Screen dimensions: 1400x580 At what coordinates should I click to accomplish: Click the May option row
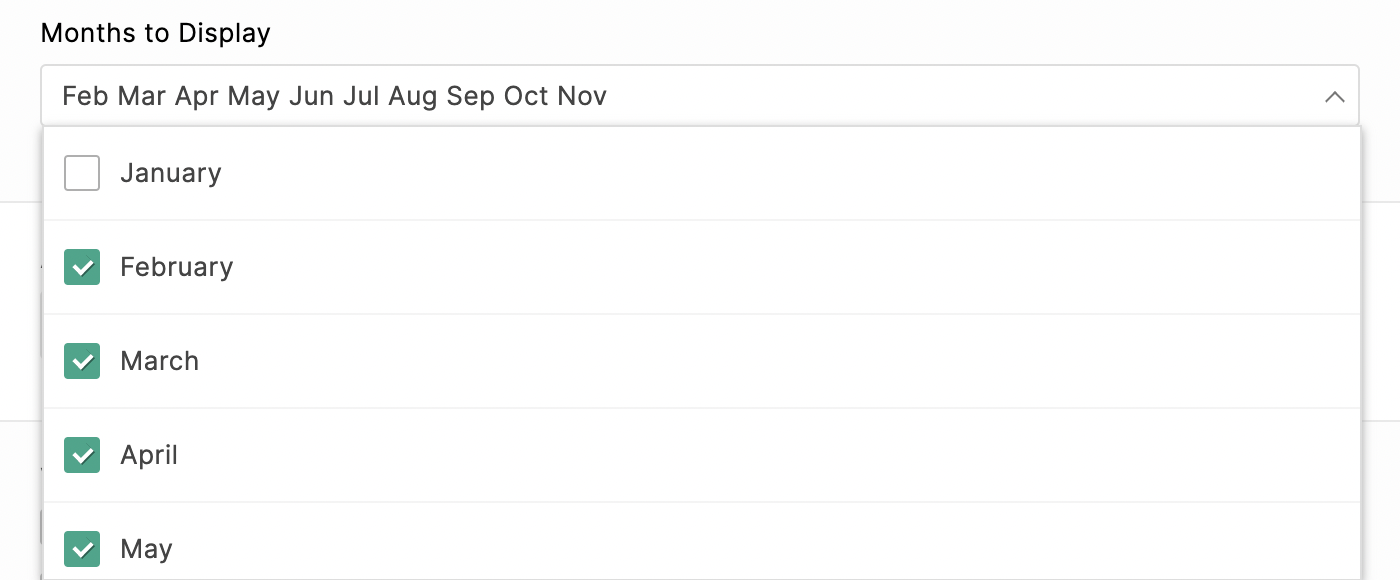(400, 549)
